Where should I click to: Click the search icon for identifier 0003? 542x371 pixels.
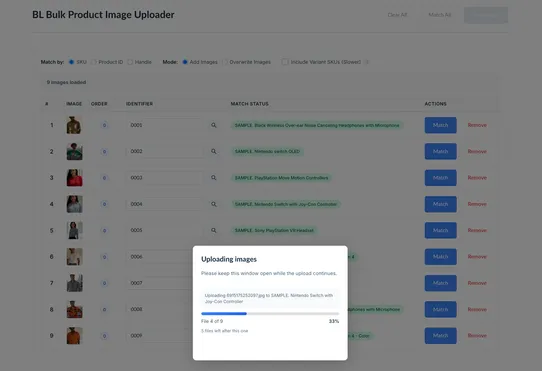coord(214,178)
